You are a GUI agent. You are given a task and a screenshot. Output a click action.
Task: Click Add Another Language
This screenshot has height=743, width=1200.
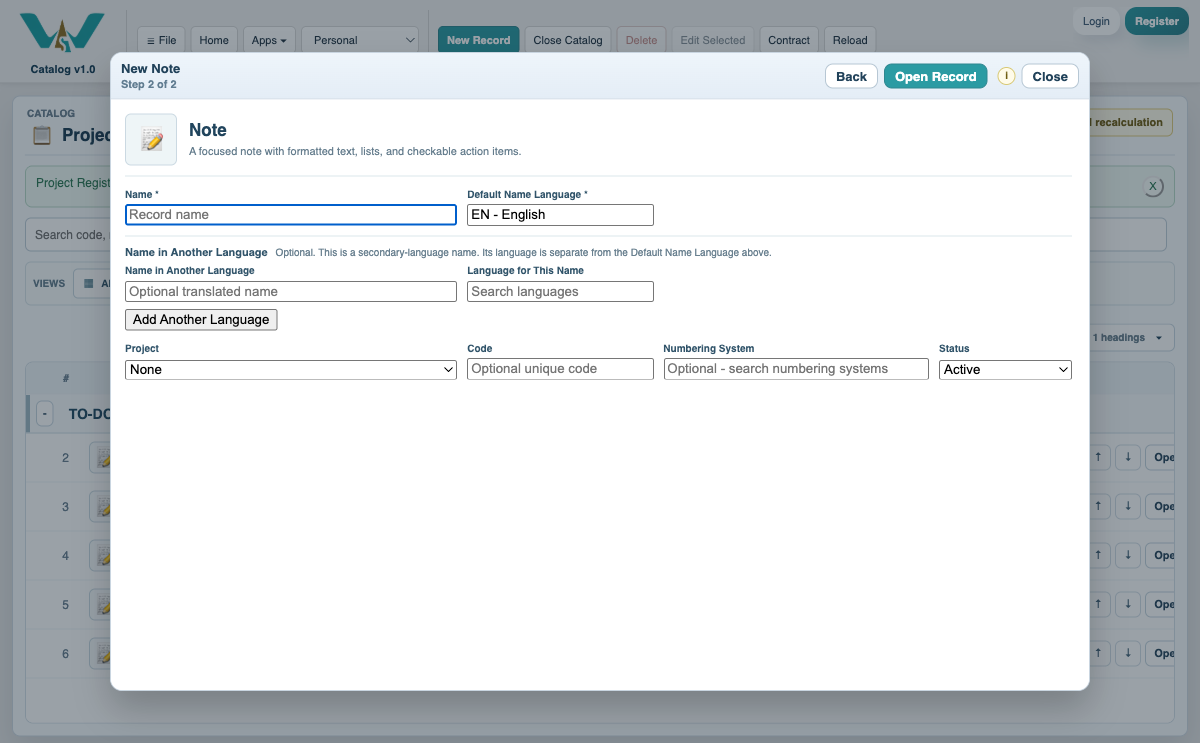point(201,319)
